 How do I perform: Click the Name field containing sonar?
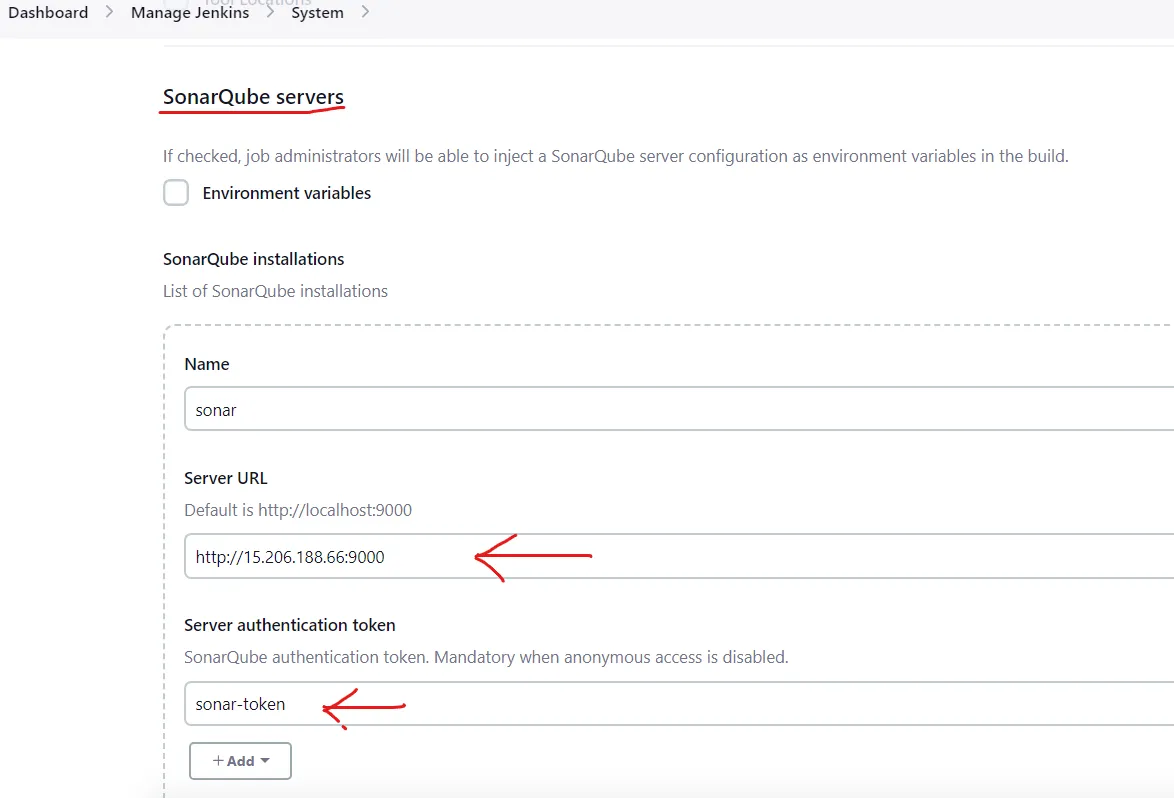tap(678, 409)
